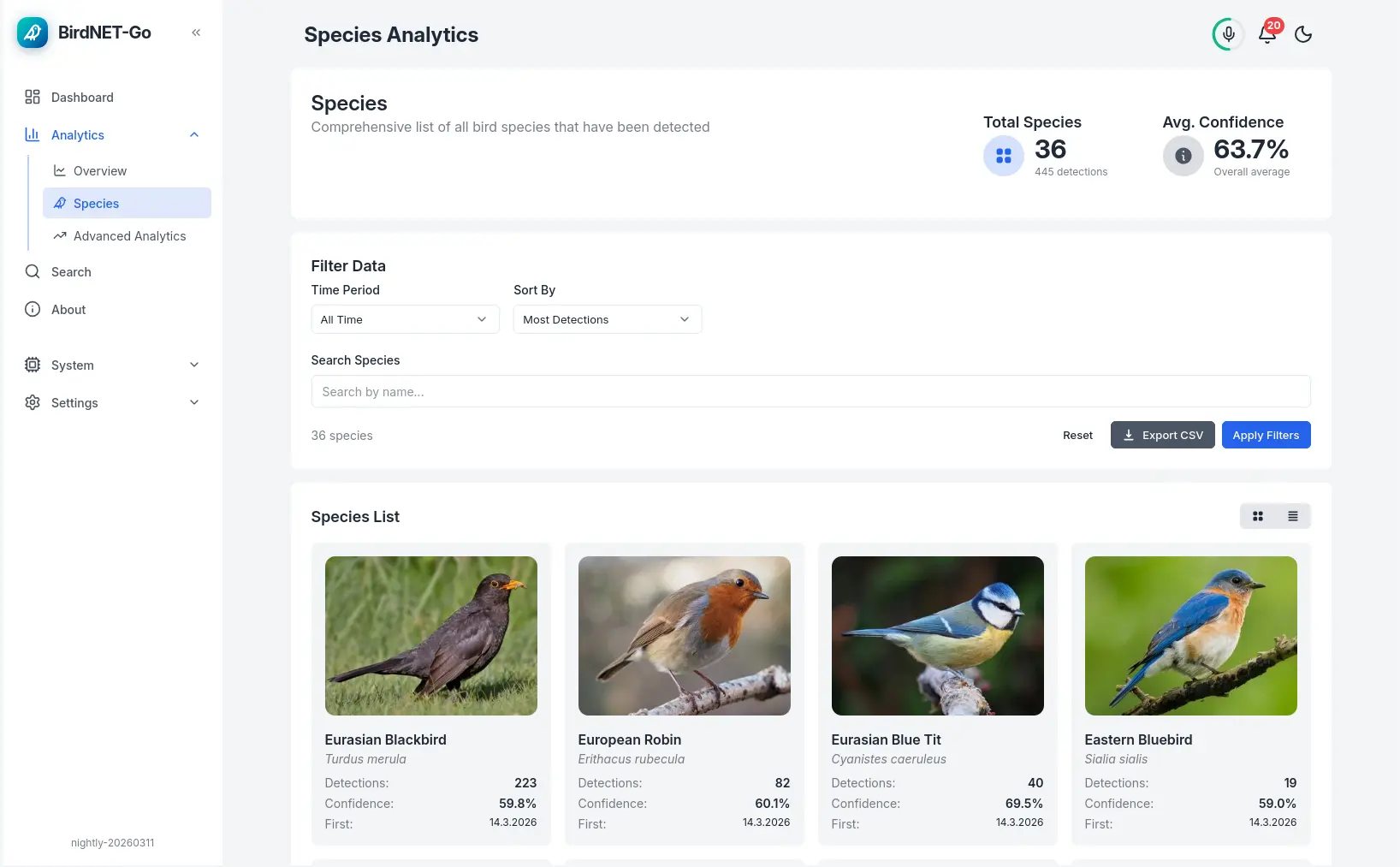The image size is (1400, 867).
Task: Toggle dark mode with moon icon
Action: [x=1303, y=34]
